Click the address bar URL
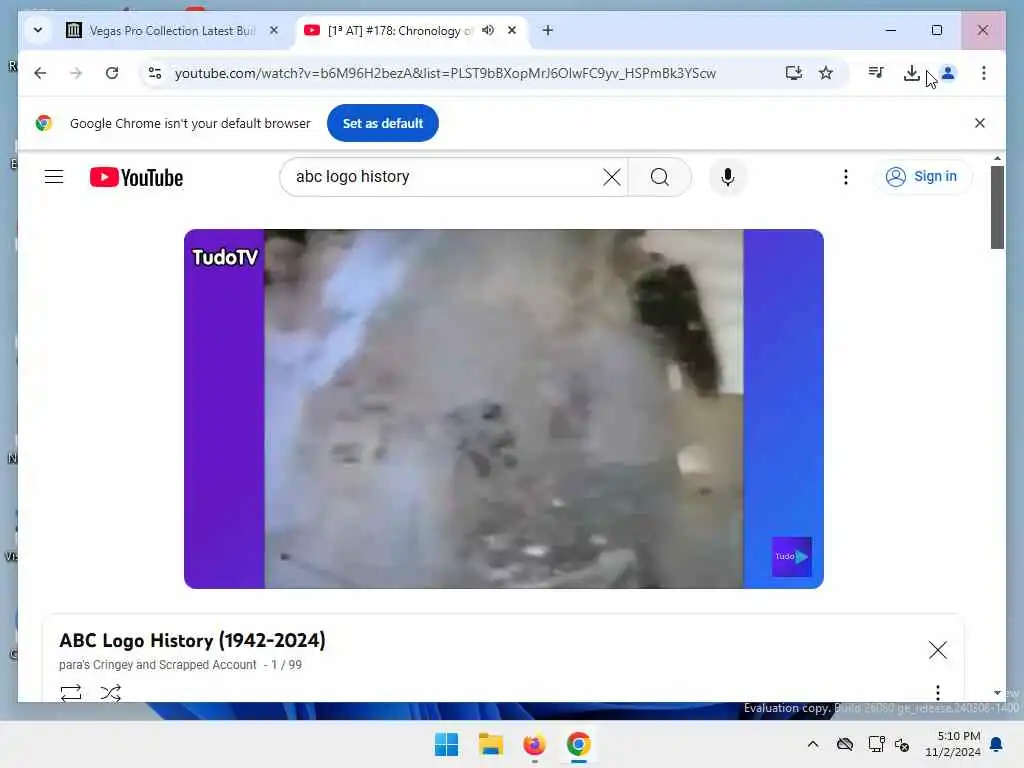Image resolution: width=1024 pixels, height=768 pixels. pos(445,73)
